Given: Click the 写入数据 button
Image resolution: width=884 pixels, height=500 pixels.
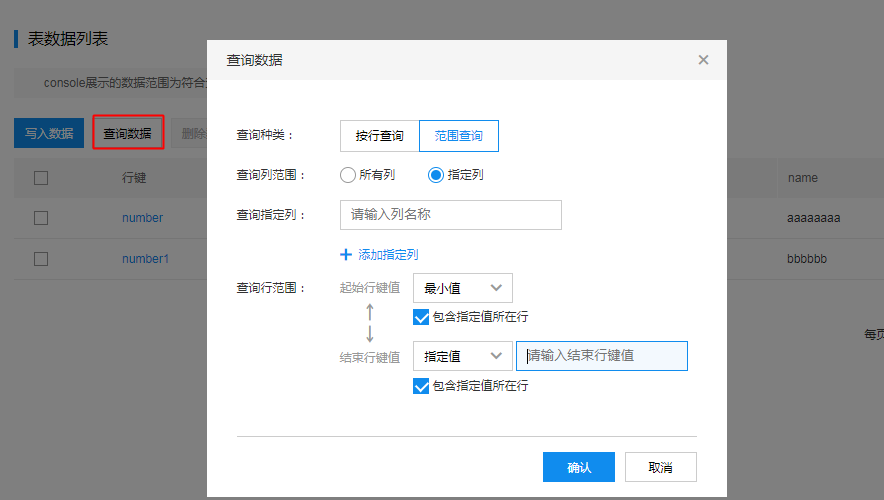Looking at the screenshot, I should click(x=49, y=133).
